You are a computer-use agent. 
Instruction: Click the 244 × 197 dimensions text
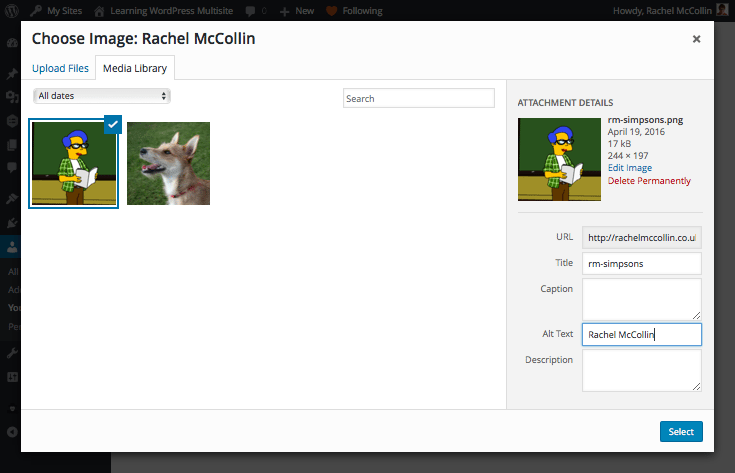[628, 156]
